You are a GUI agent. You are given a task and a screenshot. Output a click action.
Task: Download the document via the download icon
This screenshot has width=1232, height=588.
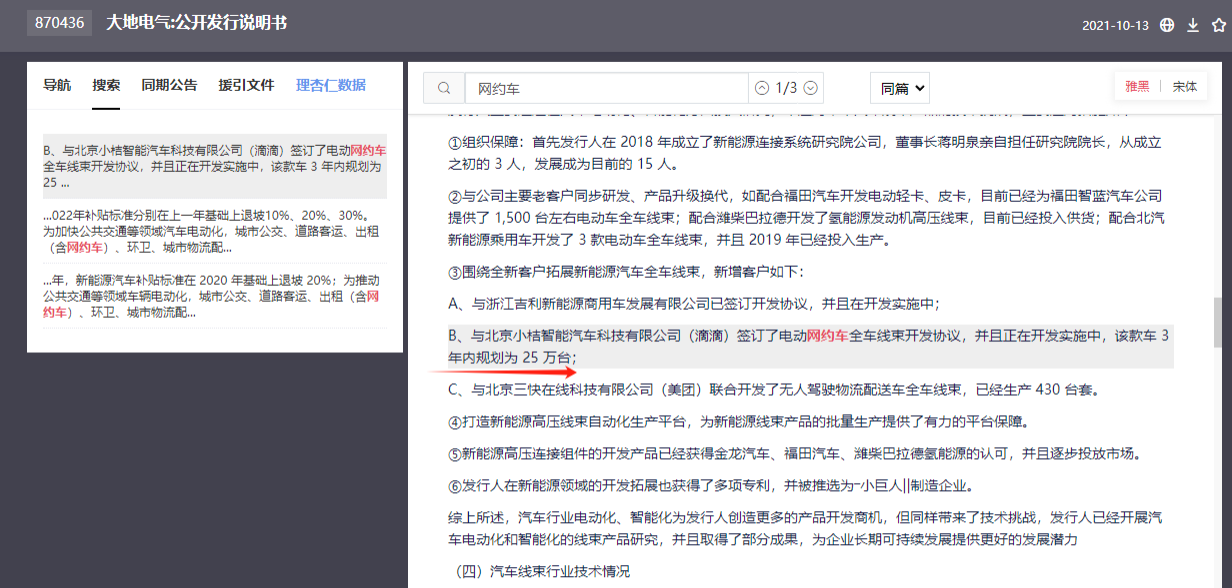click(x=1193, y=26)
